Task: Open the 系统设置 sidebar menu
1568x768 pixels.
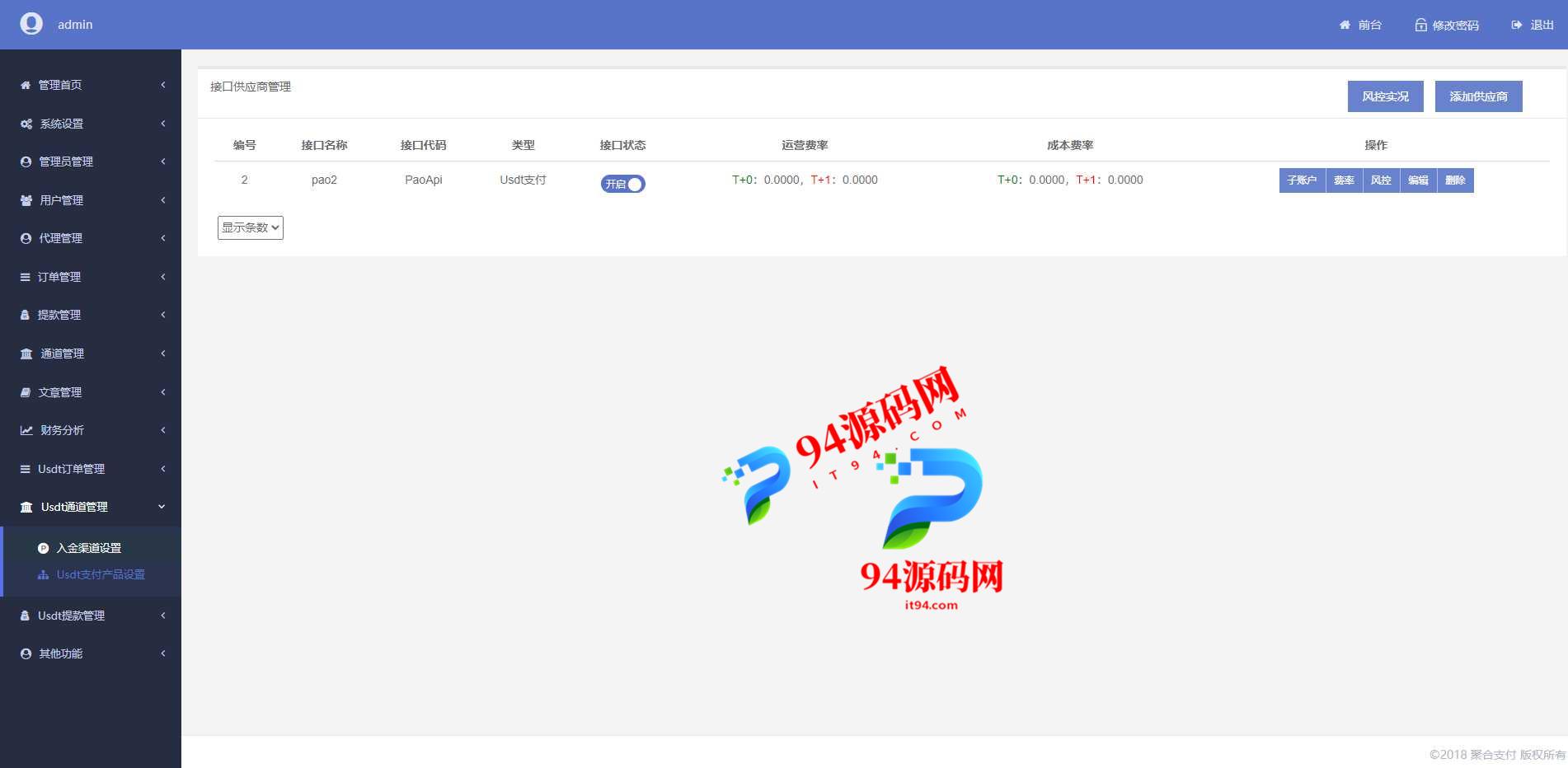Action: 91,124
